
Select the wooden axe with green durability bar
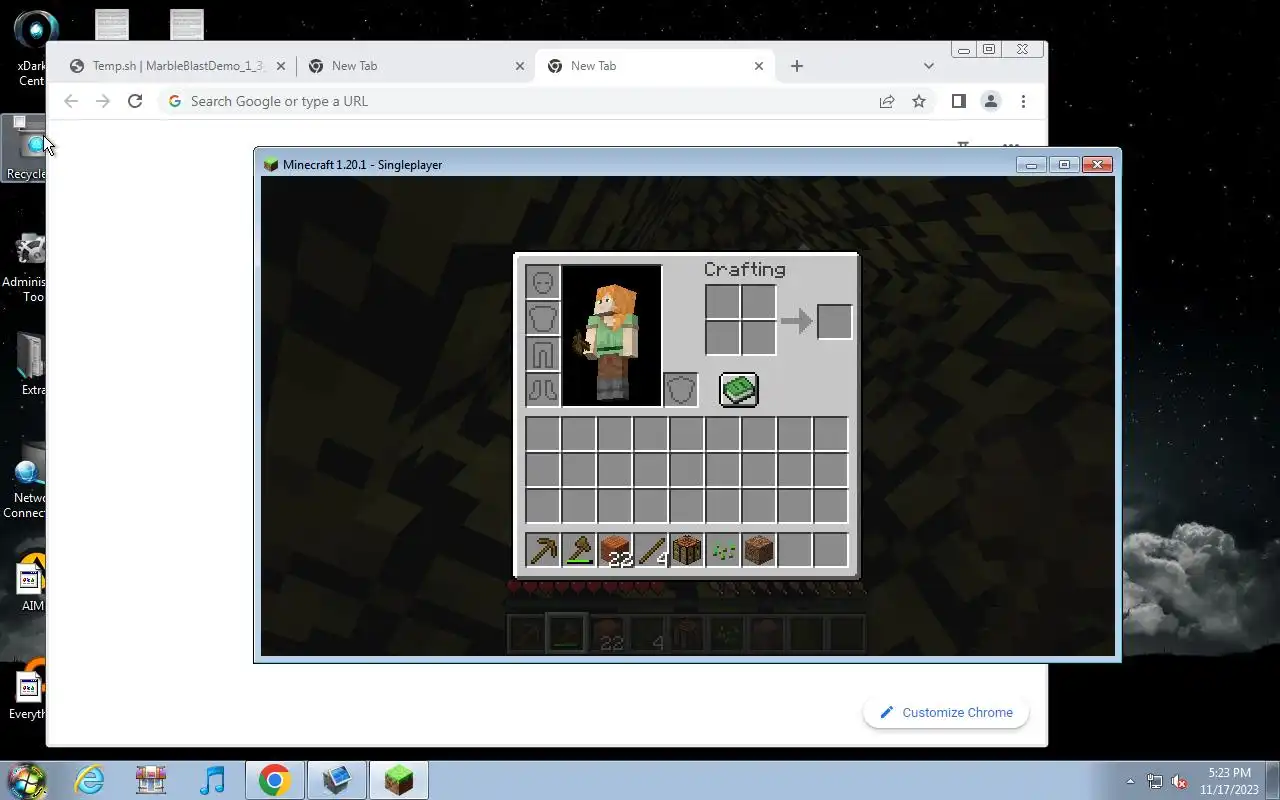click(x=579, y=550)
